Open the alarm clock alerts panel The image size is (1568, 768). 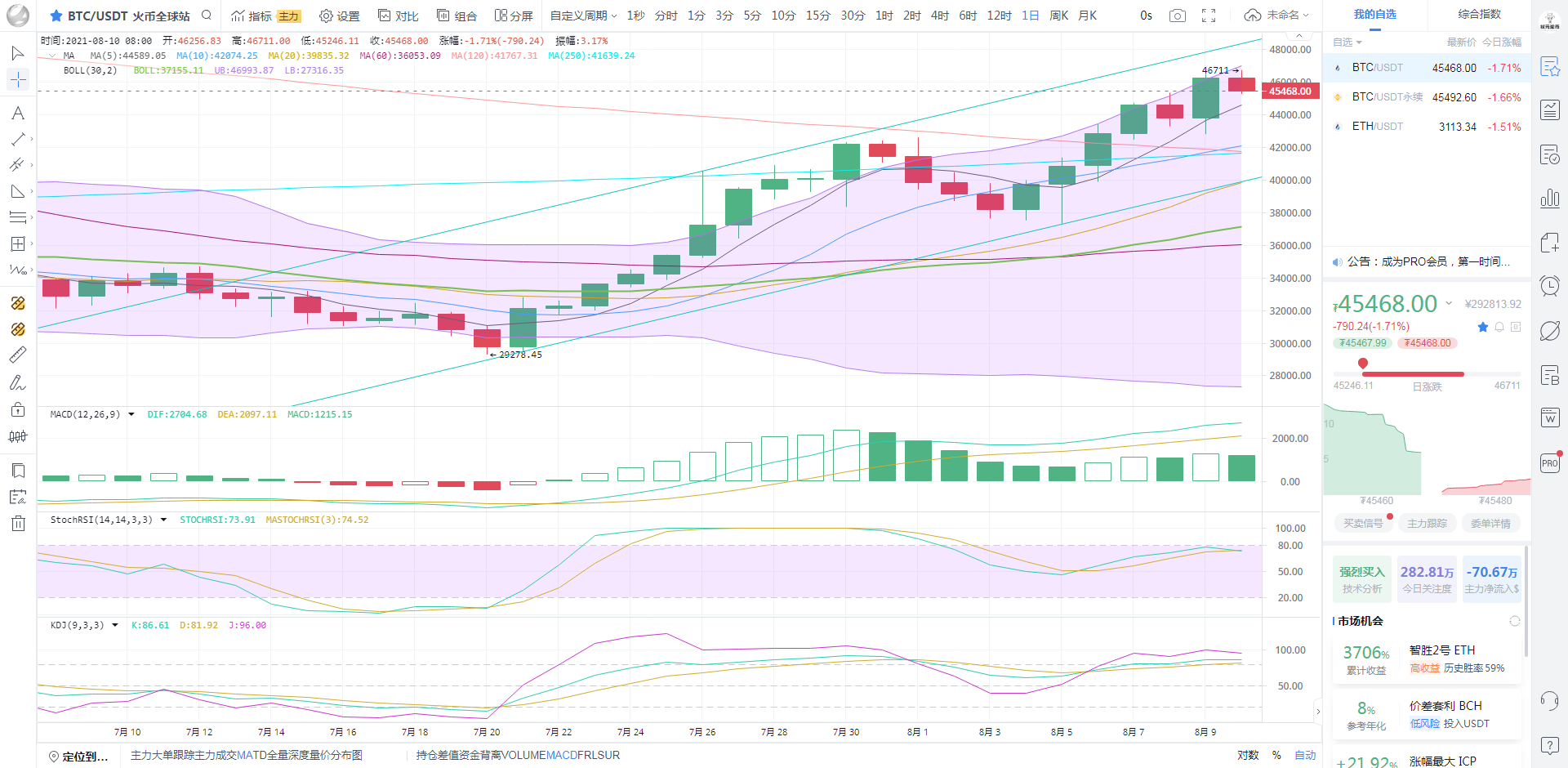point(1549,285)
